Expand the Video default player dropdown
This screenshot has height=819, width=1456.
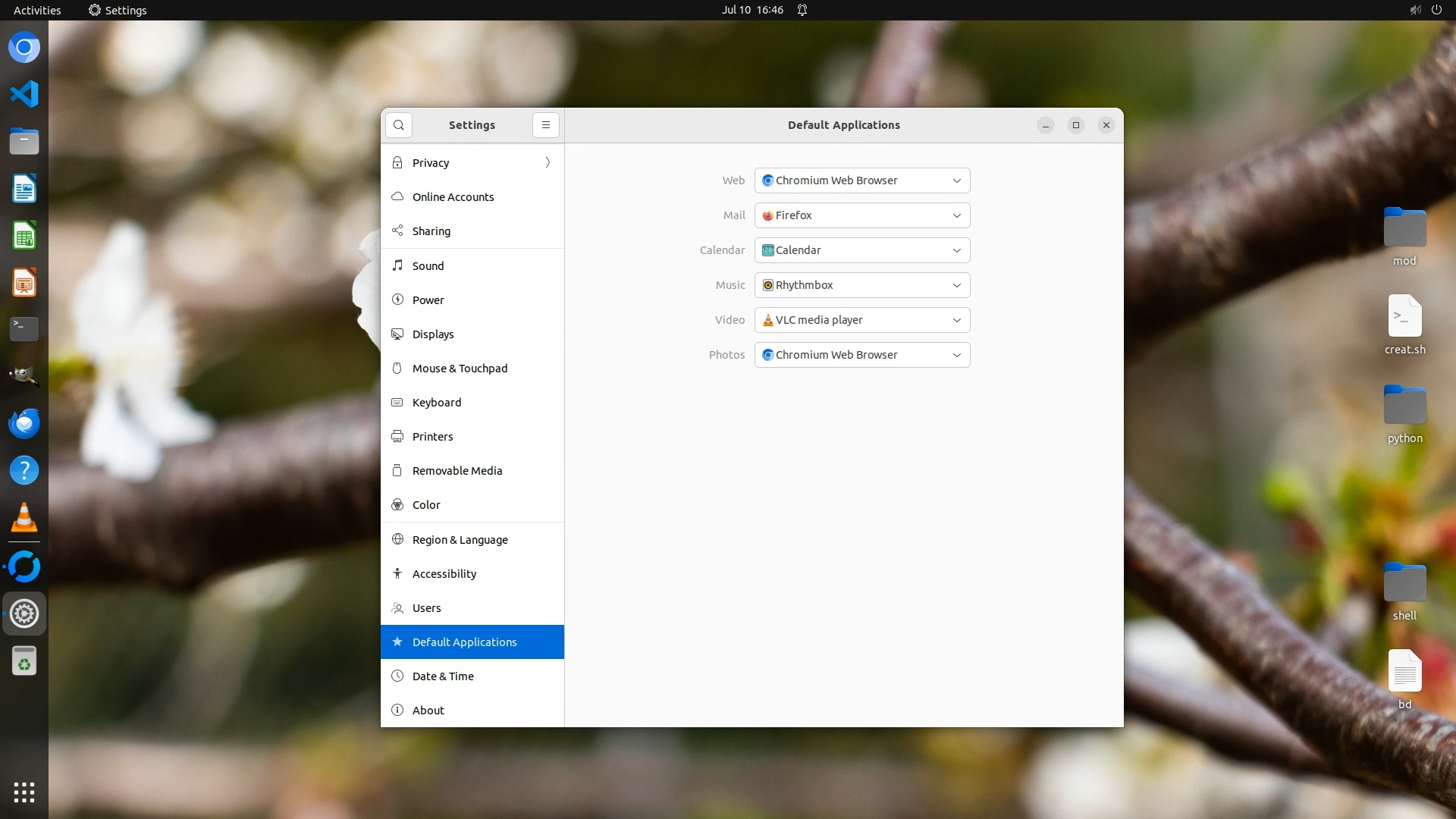click(x=862, y=320)
